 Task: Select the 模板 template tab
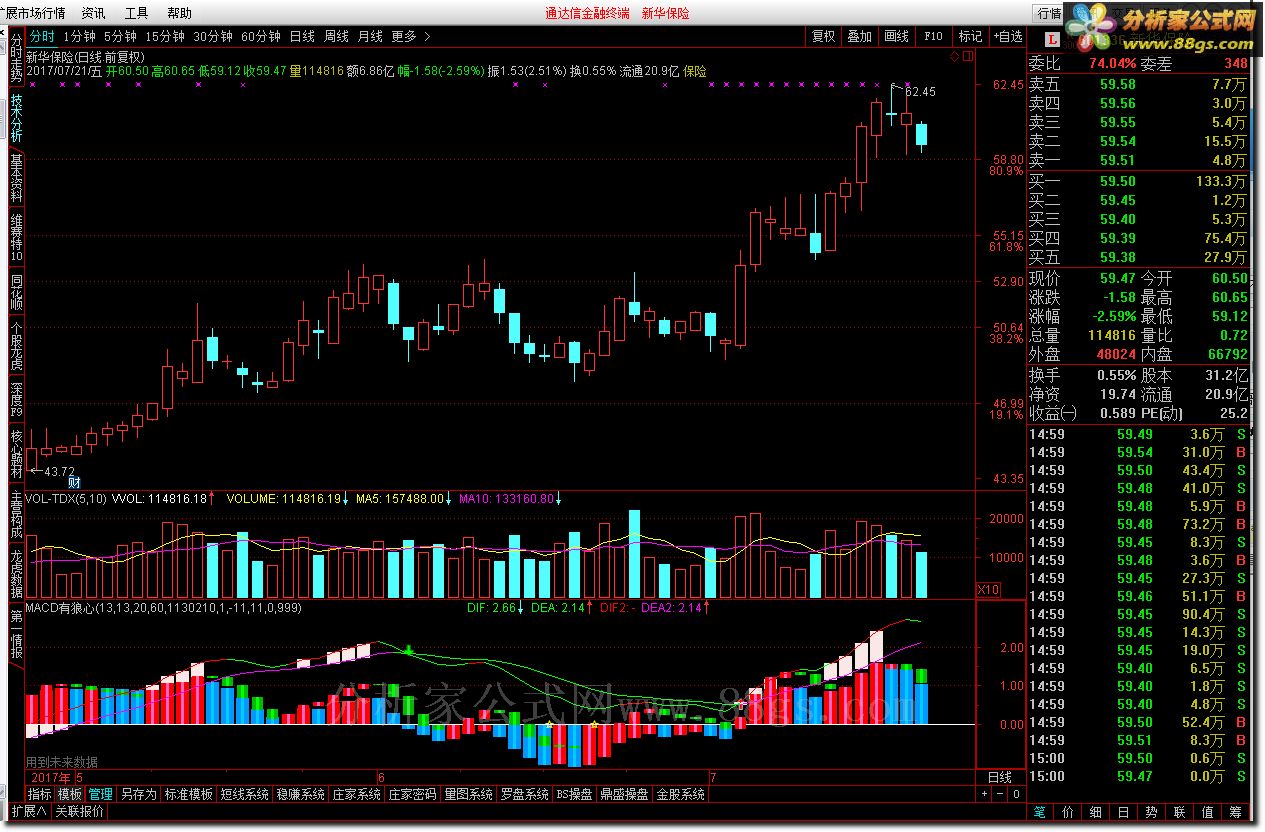pos(70,794)
